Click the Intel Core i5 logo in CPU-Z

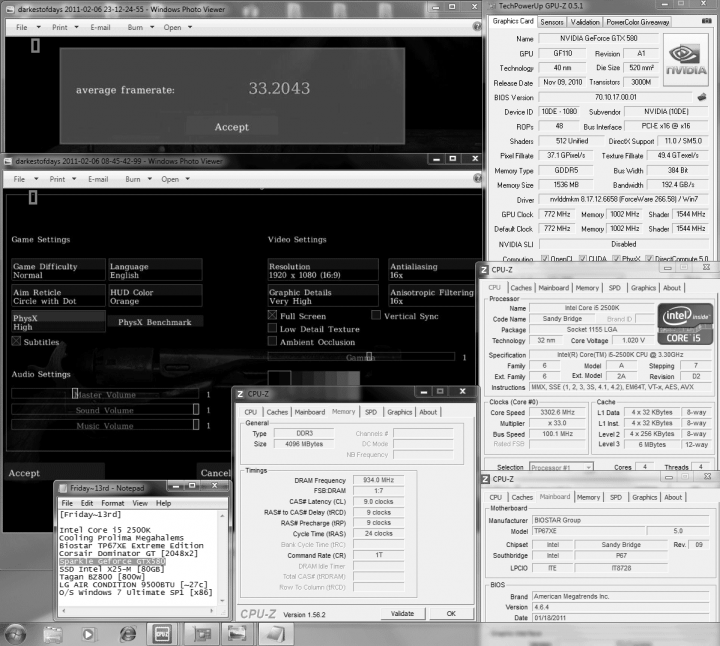pyautogui.click(x=685, y=324)
